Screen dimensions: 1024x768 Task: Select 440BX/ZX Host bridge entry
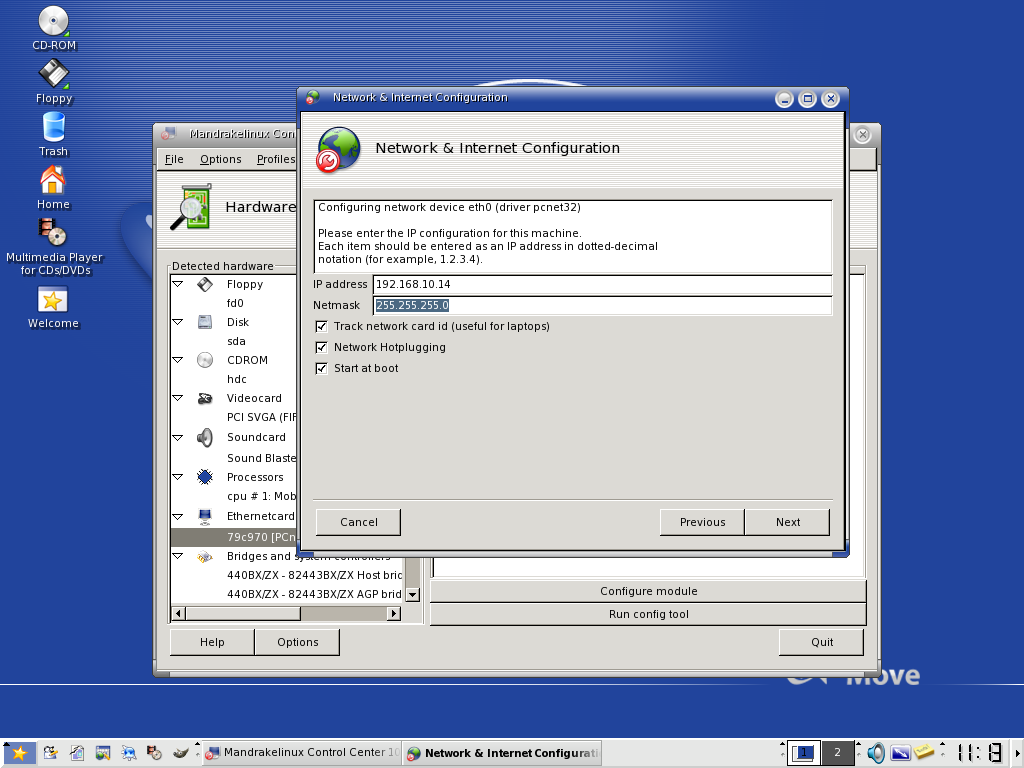(314, 575)
